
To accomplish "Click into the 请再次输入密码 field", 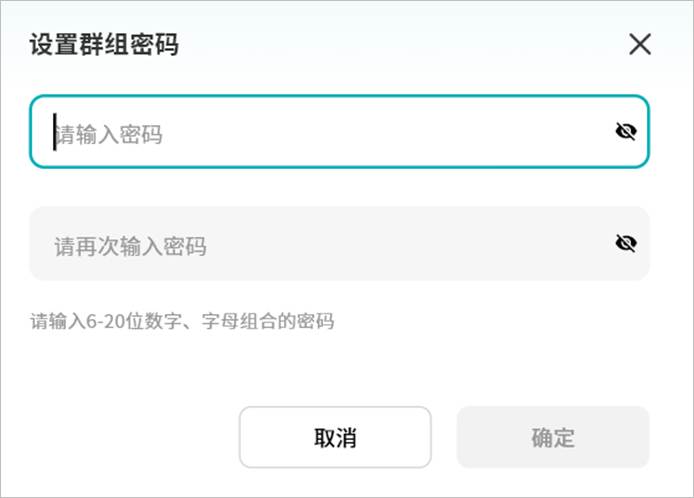I will click(x=320, y=244).
